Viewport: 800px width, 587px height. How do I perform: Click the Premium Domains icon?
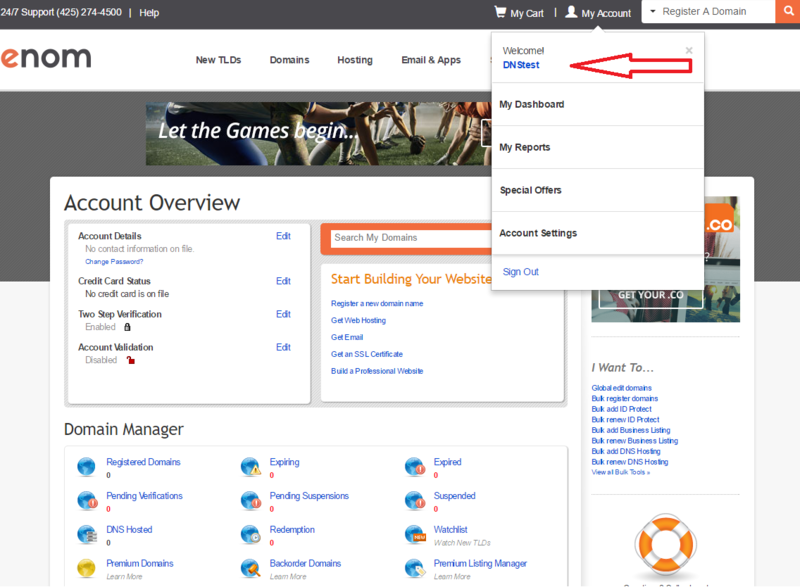87,568
